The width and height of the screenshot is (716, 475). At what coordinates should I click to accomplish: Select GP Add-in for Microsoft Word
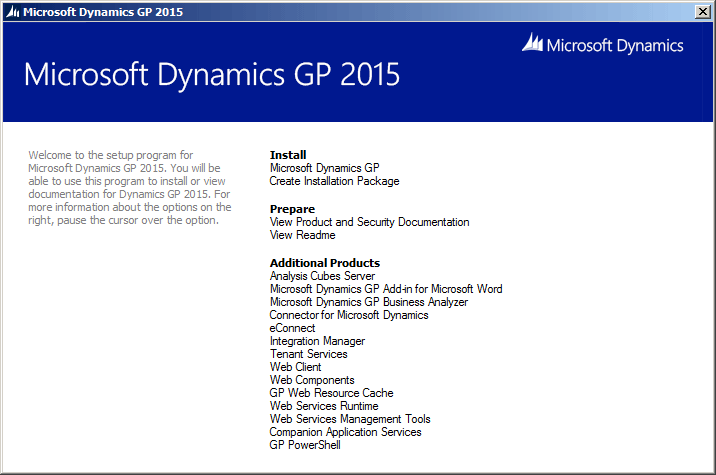coord(386,289)
